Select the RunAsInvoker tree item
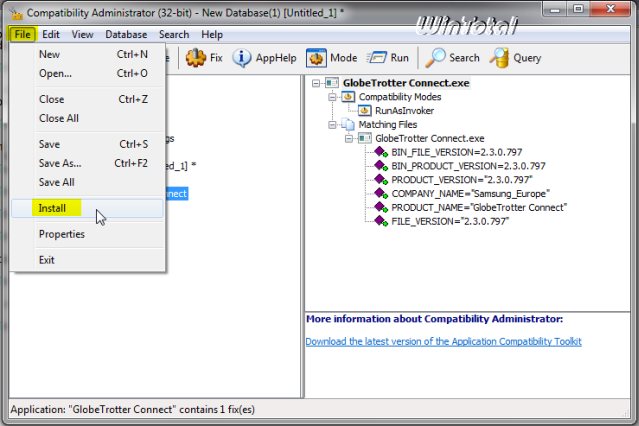639x426 pixels. point(404,111)
